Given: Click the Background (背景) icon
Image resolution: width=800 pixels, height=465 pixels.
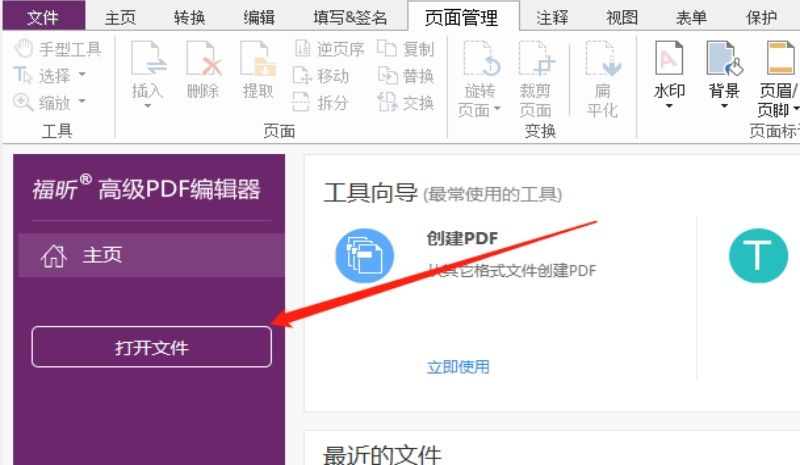Looking at the screenshot, I should [x=724, y=59].
